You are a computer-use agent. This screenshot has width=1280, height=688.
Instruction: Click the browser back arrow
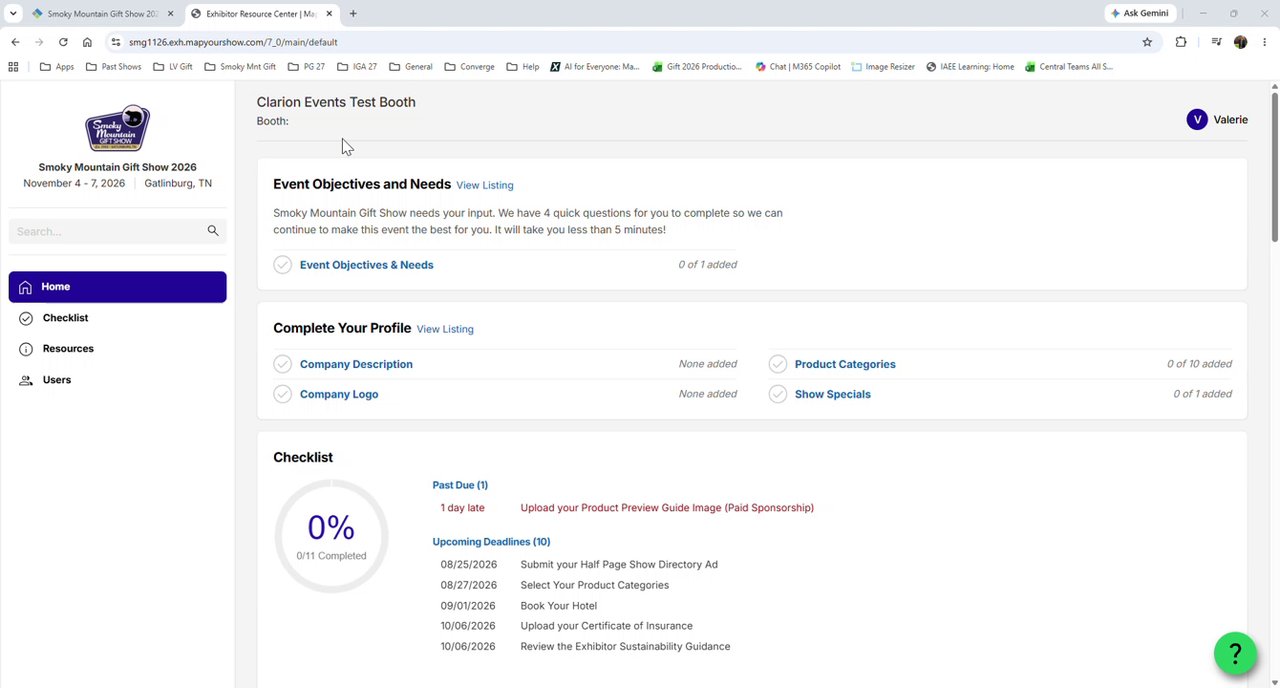15,42
